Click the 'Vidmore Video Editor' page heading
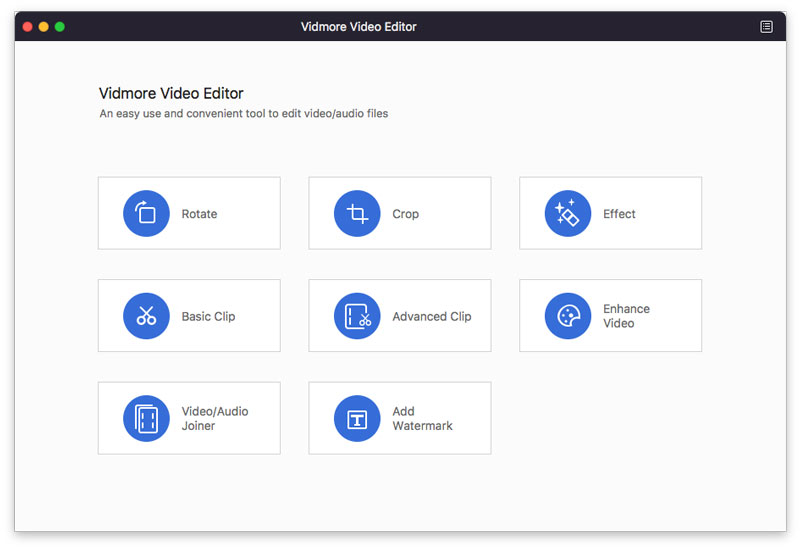This screenshot has width=800, height=549. (171, 93)
